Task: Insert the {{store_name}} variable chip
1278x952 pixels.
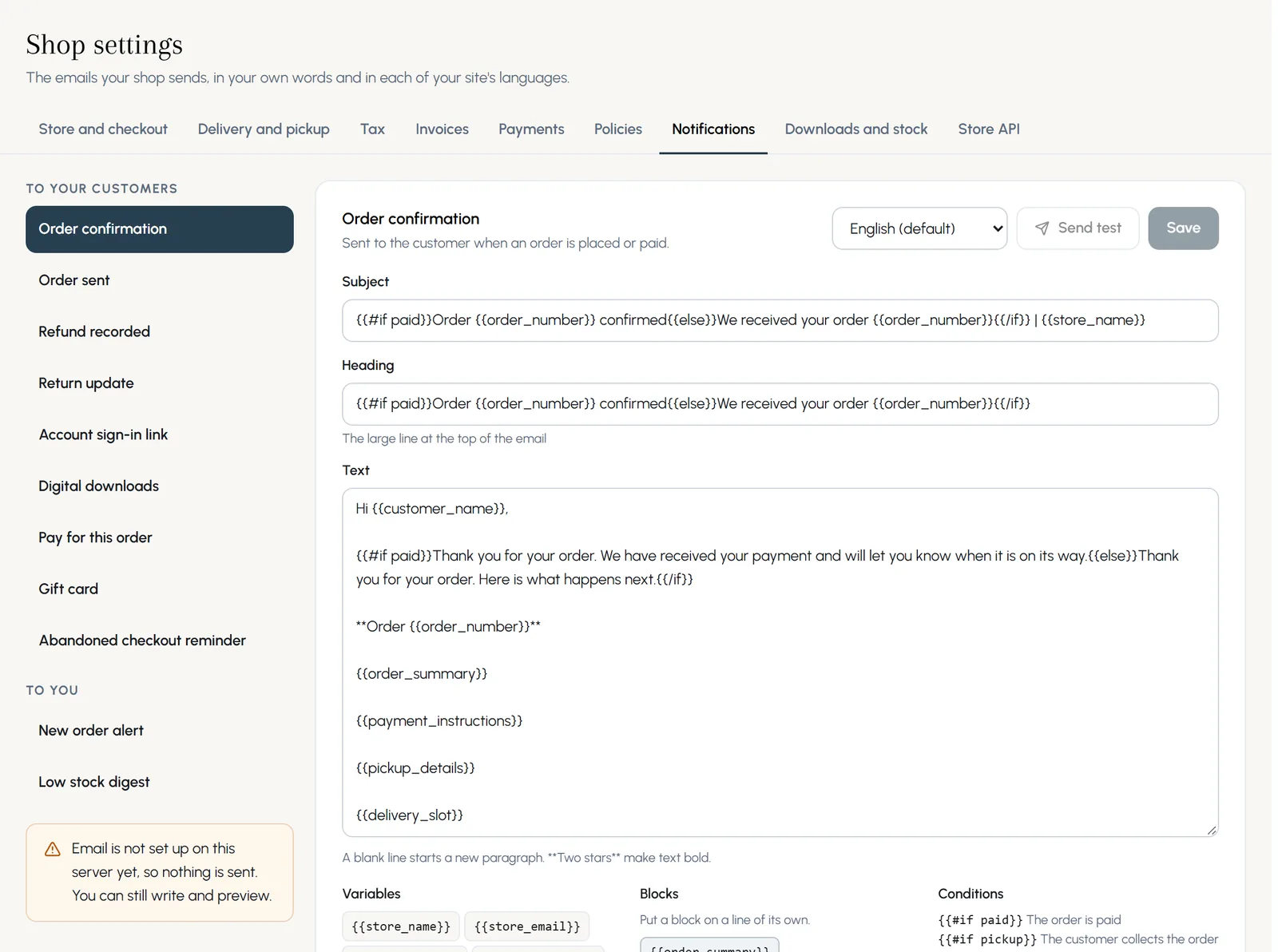Action: pos(401,926)
